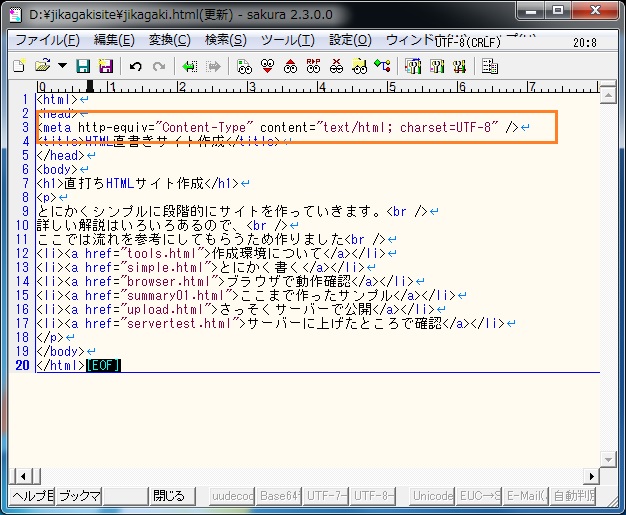Maximize the sakura editor window

(558, 10)
